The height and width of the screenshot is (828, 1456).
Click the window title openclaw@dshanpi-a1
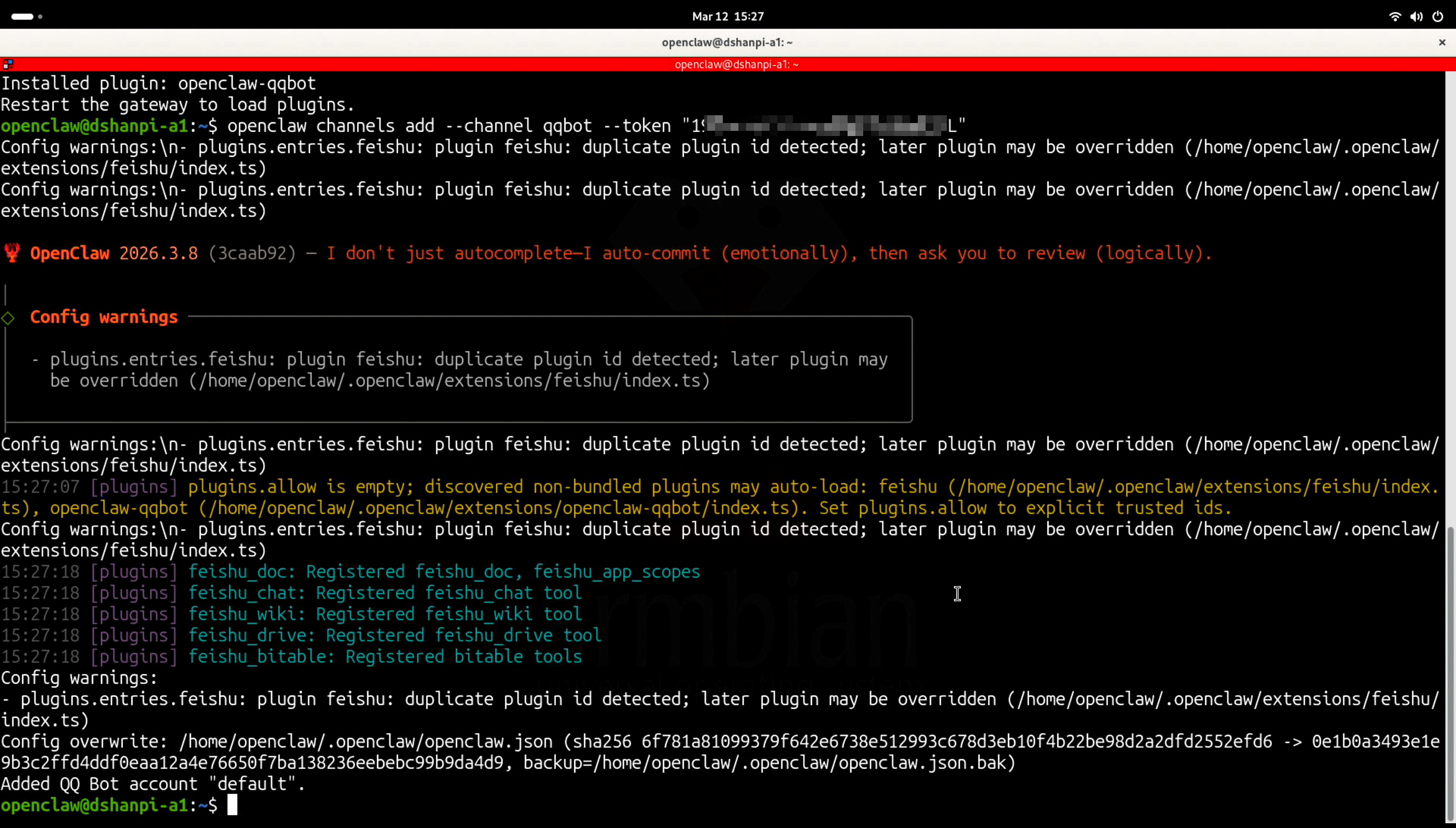point(727,42)
